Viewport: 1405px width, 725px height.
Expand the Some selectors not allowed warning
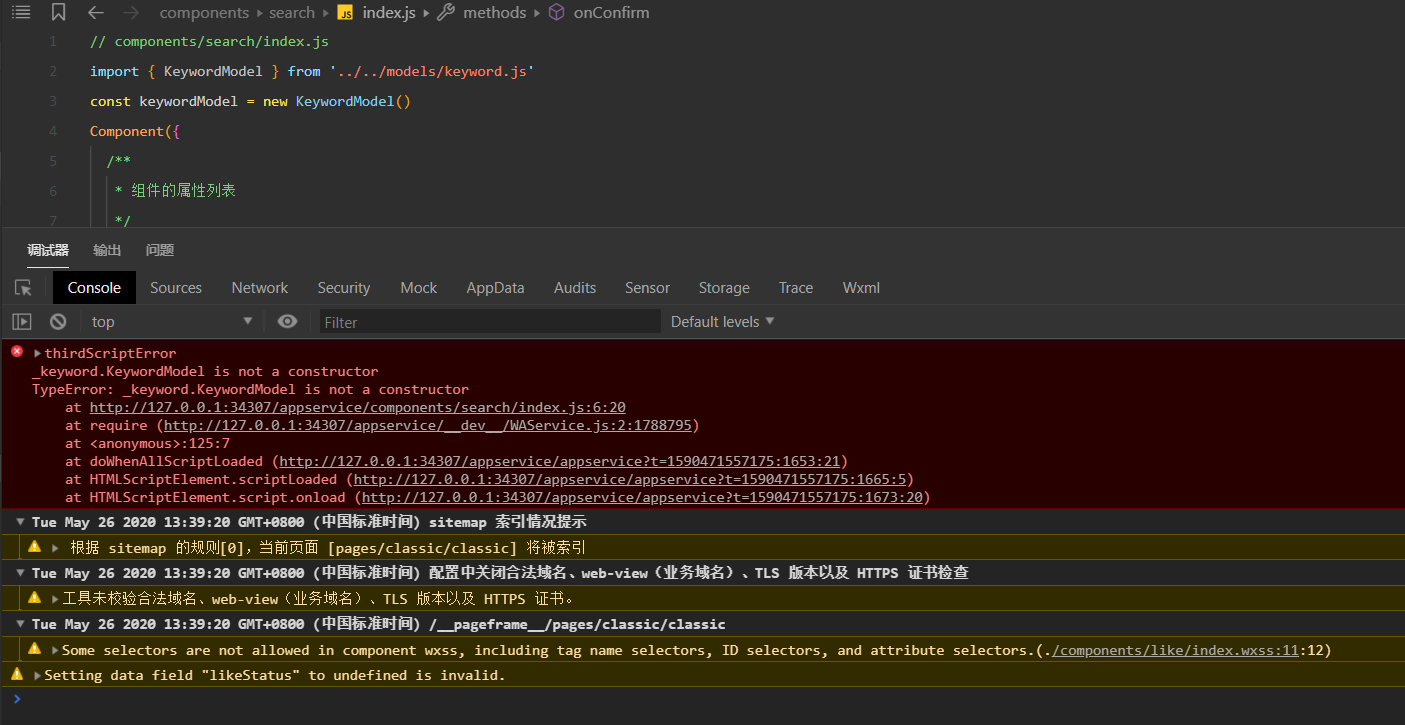point(55,650)
